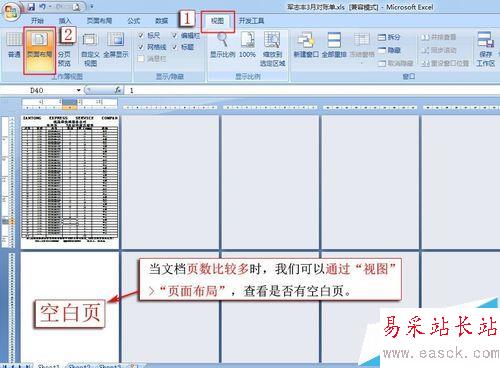Open Zoom dialog (显示比例) magnifier
Screen dimensions: 500x368
tap(223, 45)
